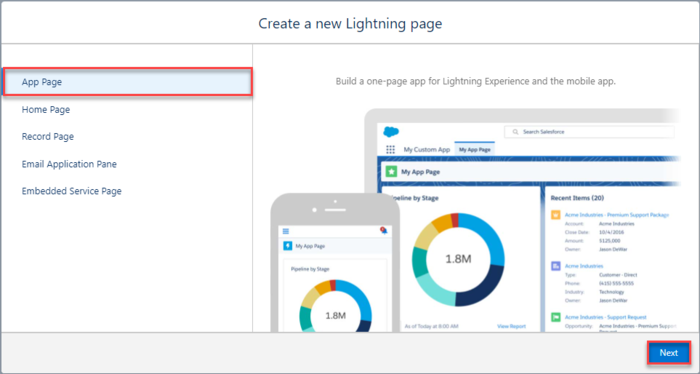This screenshot has height=374, width=700.
Task: Open the App Launcher grid icon
Action: pyautogui.click(x=390, y=150)
